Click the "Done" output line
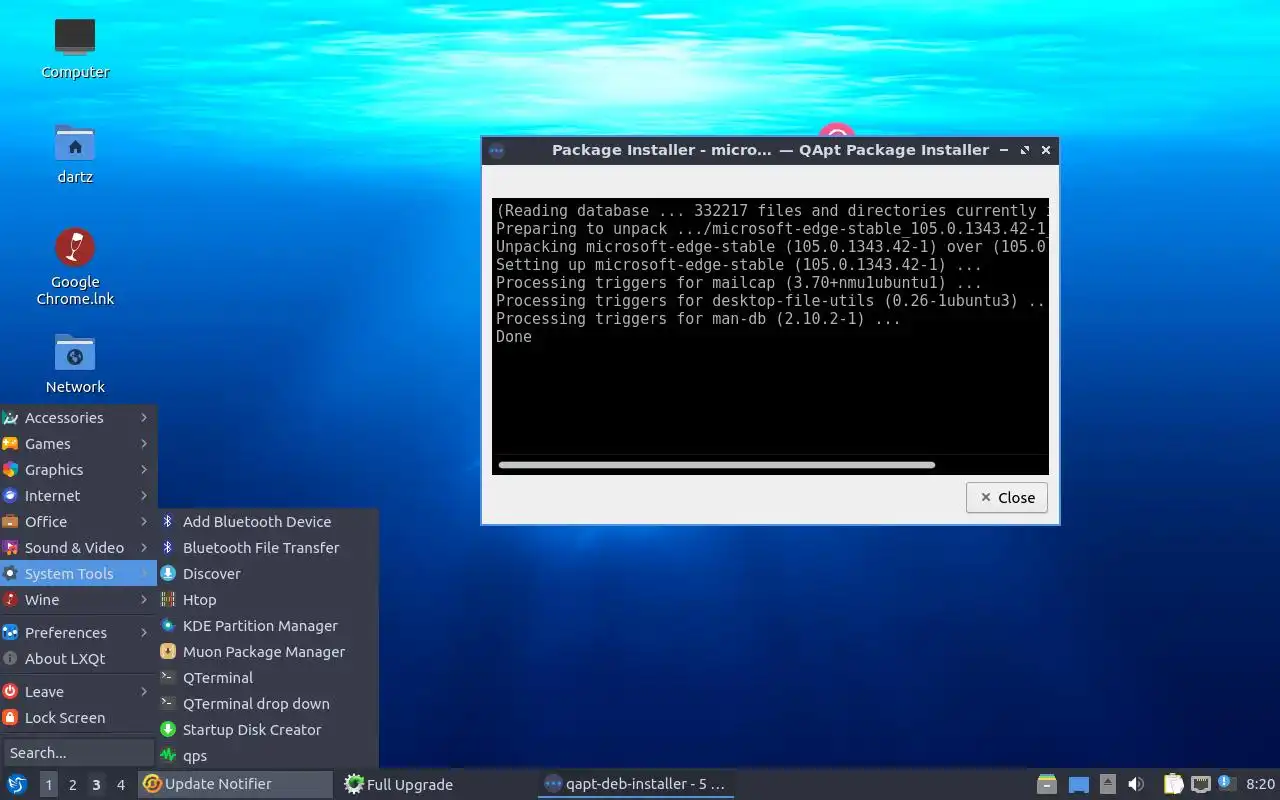 tap(514, 337)
